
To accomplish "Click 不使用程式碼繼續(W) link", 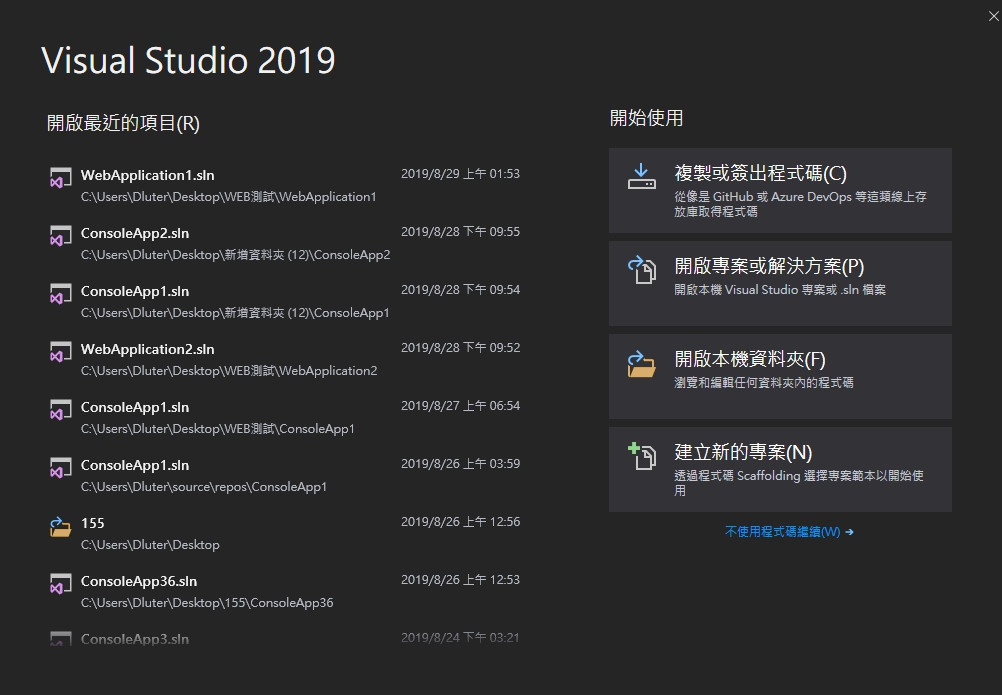I will [x=783, y=532].
